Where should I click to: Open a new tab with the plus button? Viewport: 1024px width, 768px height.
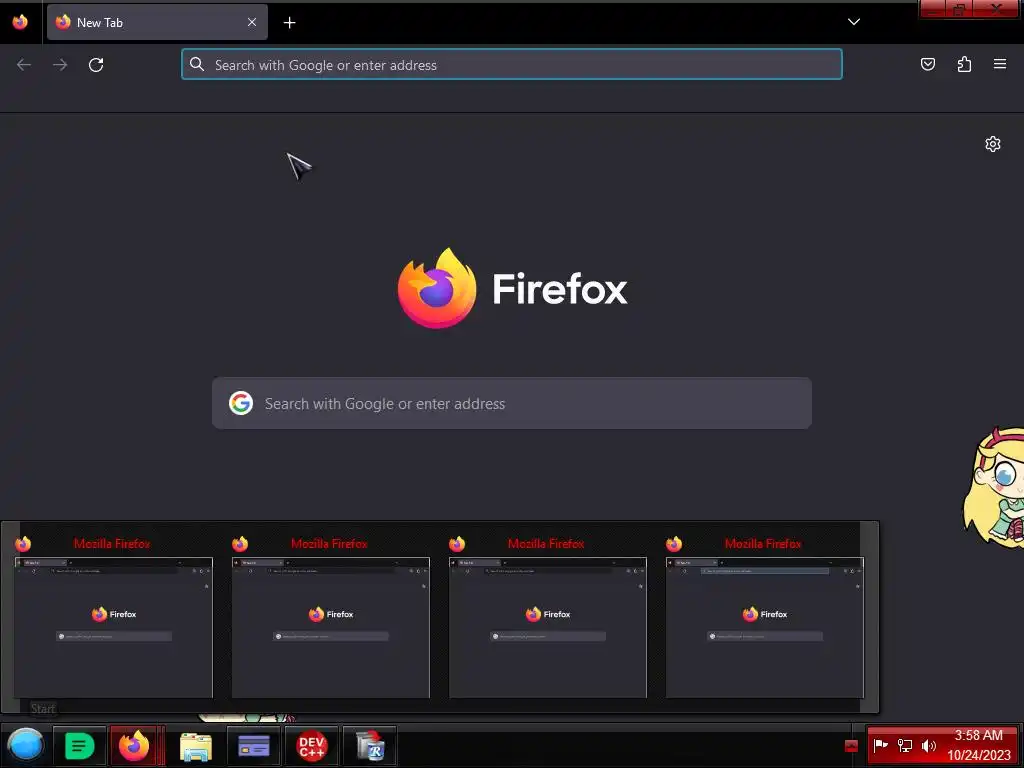click(289, 23)
